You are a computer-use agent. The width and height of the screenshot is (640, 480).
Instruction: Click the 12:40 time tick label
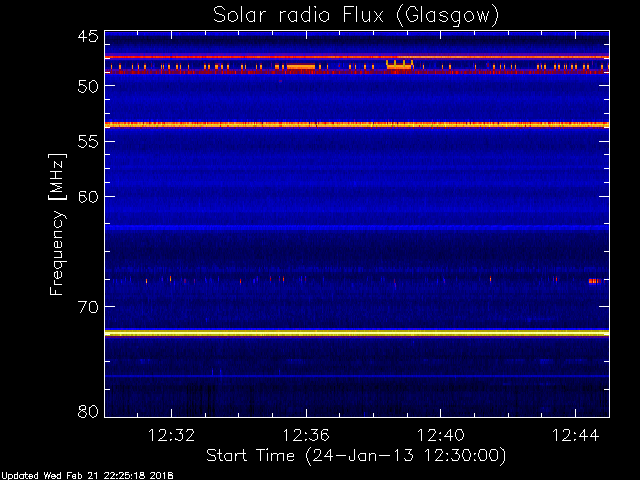(x=441, y=435)
